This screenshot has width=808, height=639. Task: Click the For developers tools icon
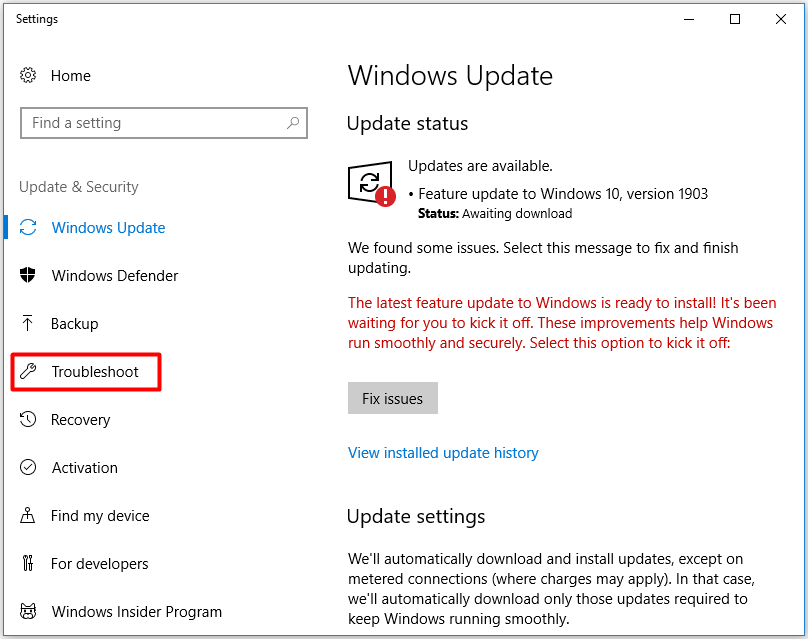[x=28, y=563]
